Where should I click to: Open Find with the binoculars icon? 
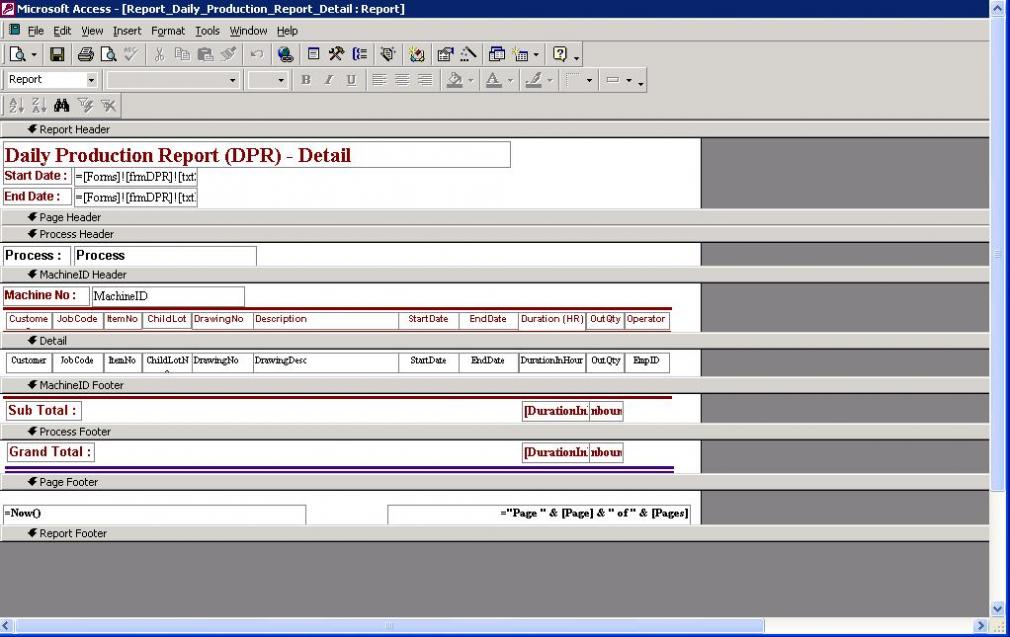tap(62, 105)
